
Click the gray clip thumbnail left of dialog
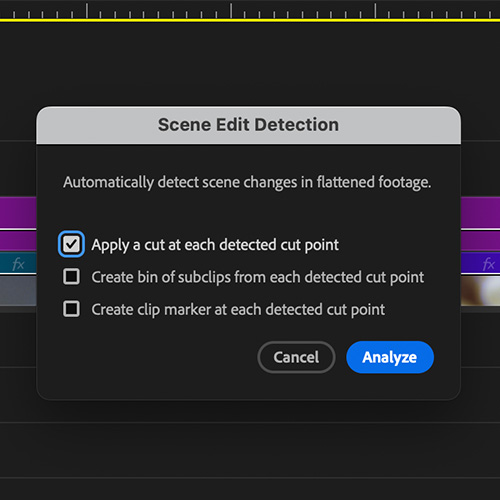18,291
